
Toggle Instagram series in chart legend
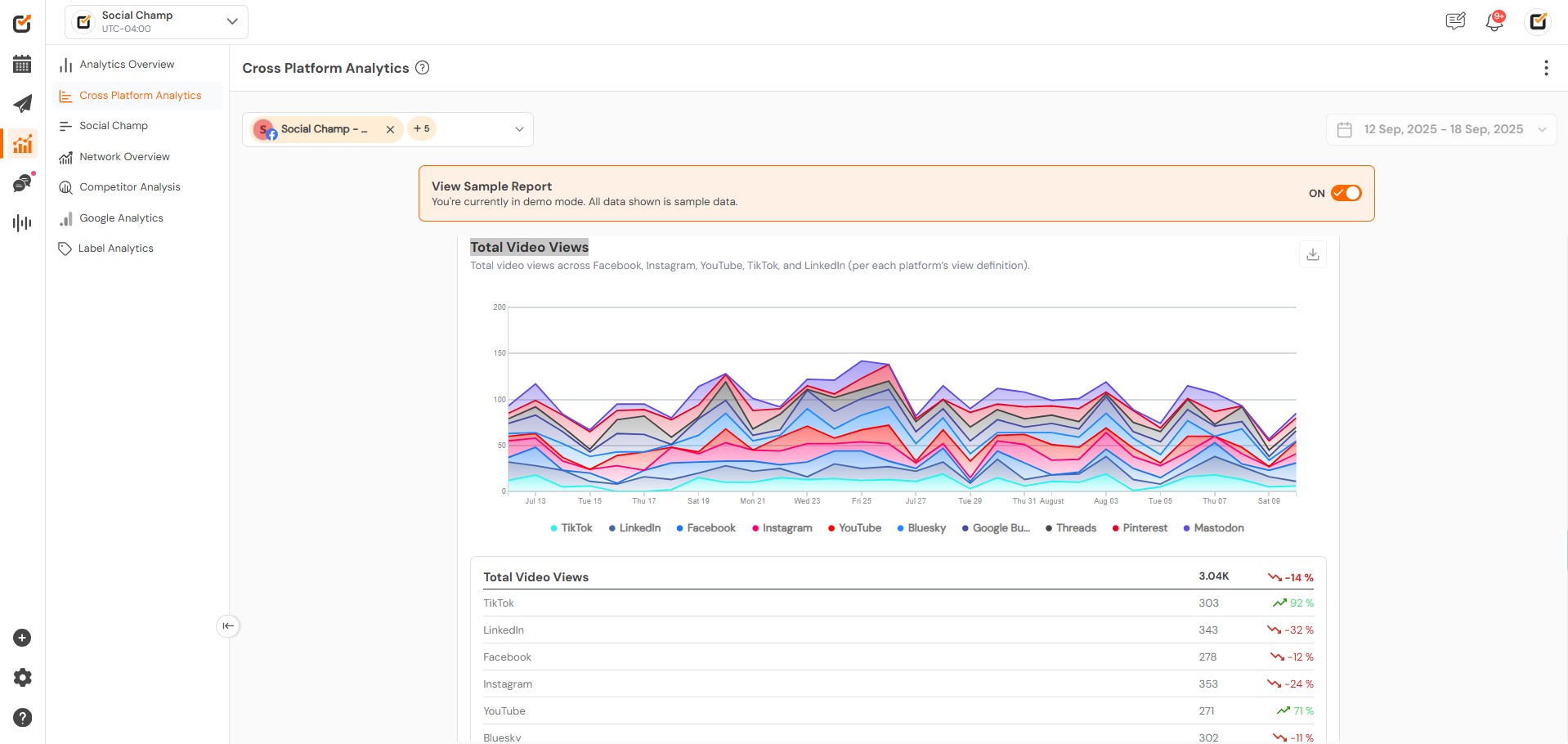coord(782,528)
